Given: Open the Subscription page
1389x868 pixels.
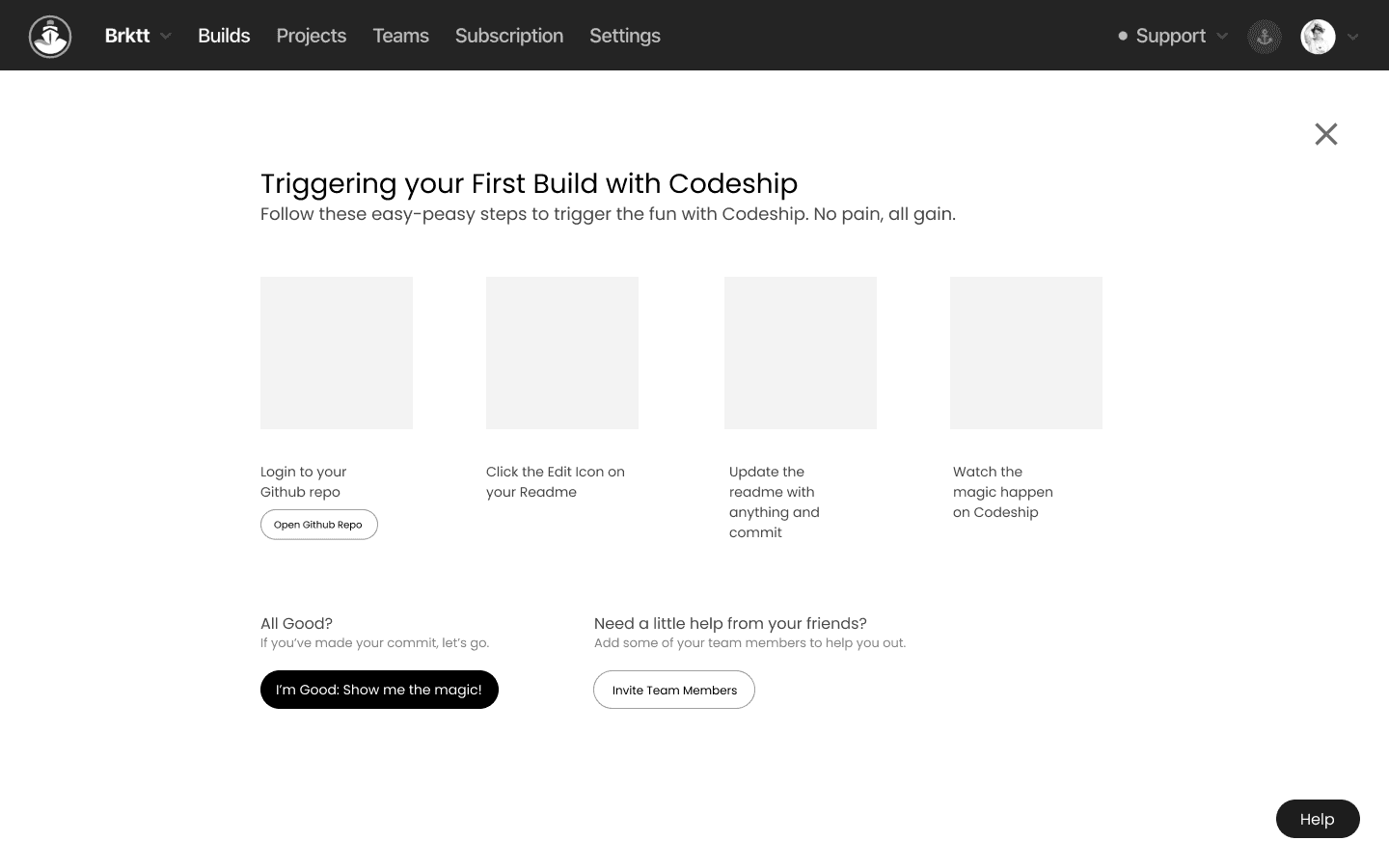Looking at the screenshot, I should click(509, 36).
